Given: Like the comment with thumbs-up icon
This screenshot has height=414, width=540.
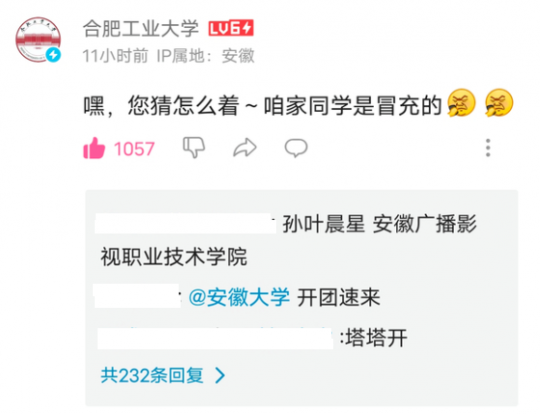Looking at the screenshot, I should click(x=94, y=148).
